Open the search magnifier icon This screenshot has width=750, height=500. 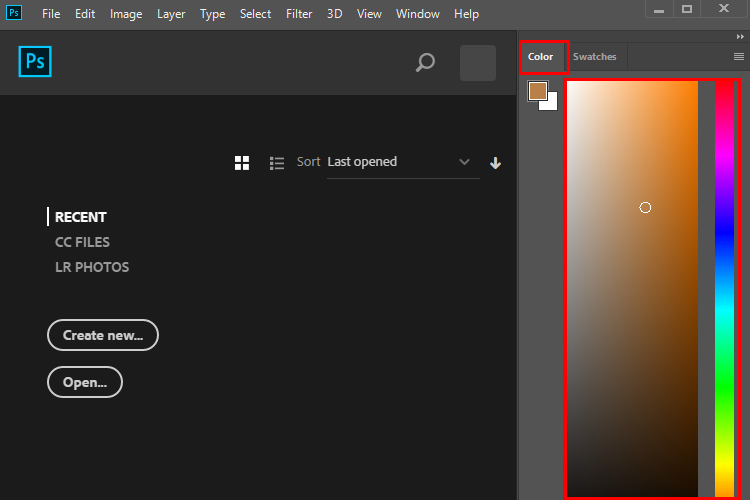[425, 62]
